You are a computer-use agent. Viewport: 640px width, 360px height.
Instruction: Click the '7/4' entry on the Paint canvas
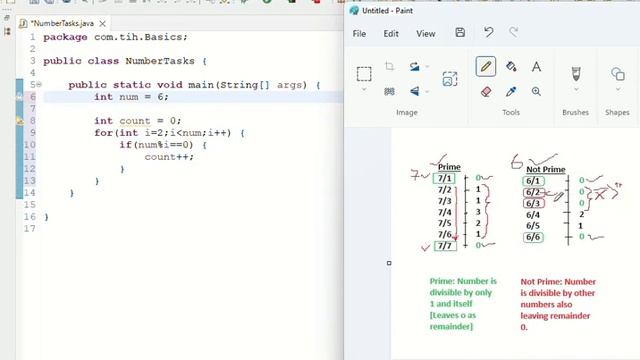click(x=444, y=212)
